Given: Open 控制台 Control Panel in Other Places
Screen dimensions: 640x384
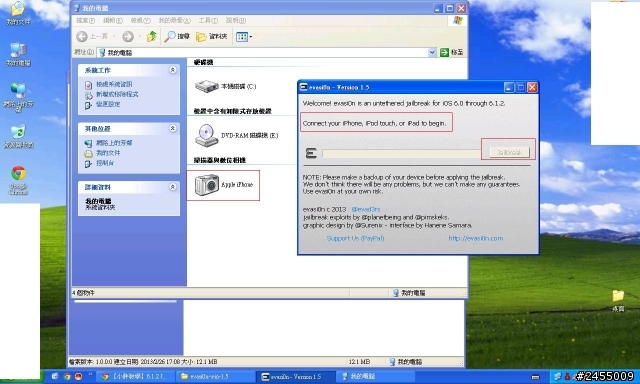Looking at the screenshot, I should pos(105,163).
